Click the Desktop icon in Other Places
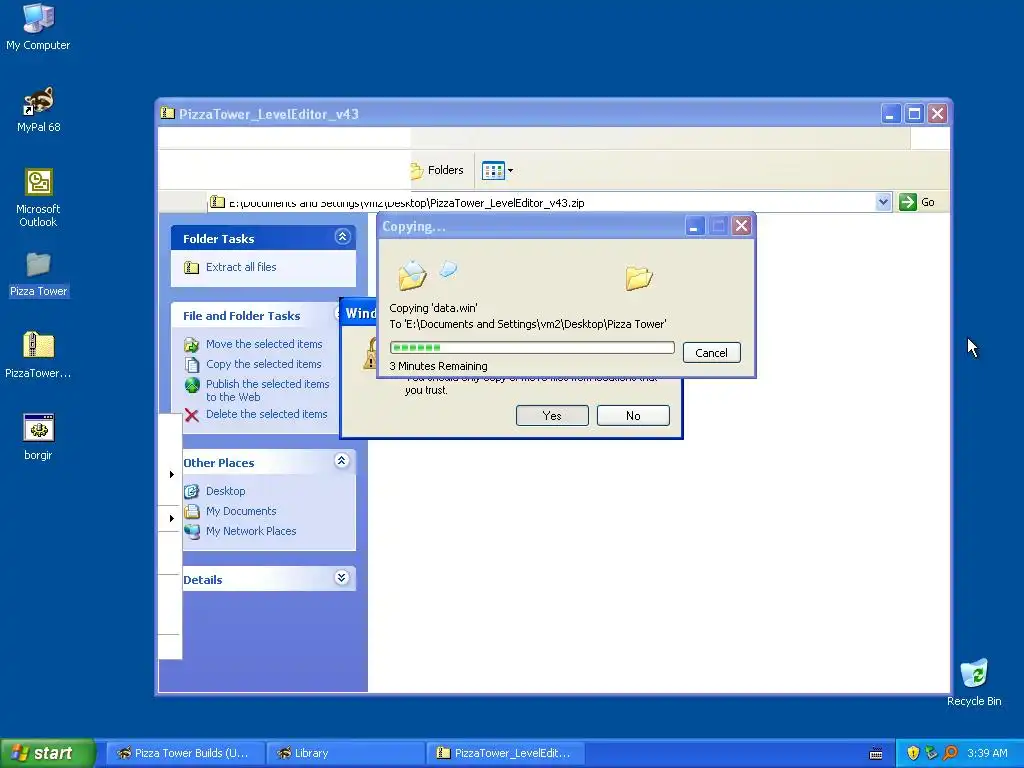The height and width of the screenshot is (768, 1024). tap(191, 491)
